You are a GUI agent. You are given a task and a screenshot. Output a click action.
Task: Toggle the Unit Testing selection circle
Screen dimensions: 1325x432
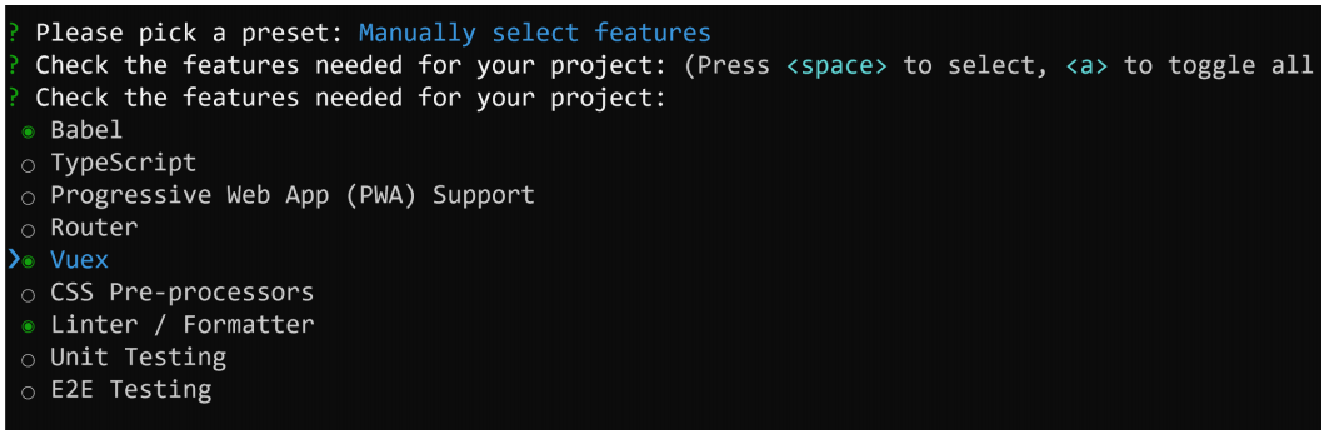28,360
